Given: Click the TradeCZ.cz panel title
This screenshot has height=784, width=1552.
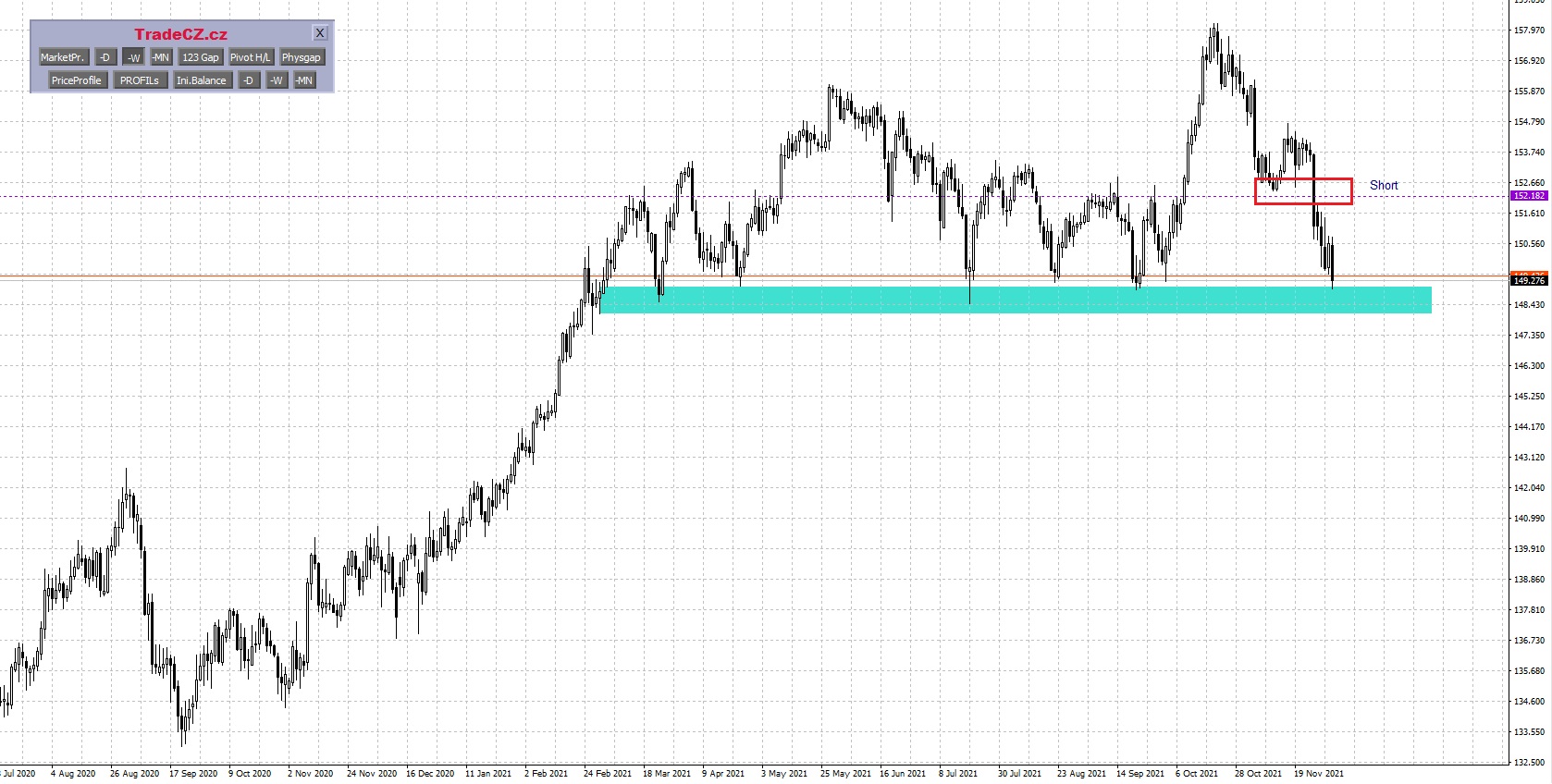Looking at the screenshot, I should tap(180, 34).
